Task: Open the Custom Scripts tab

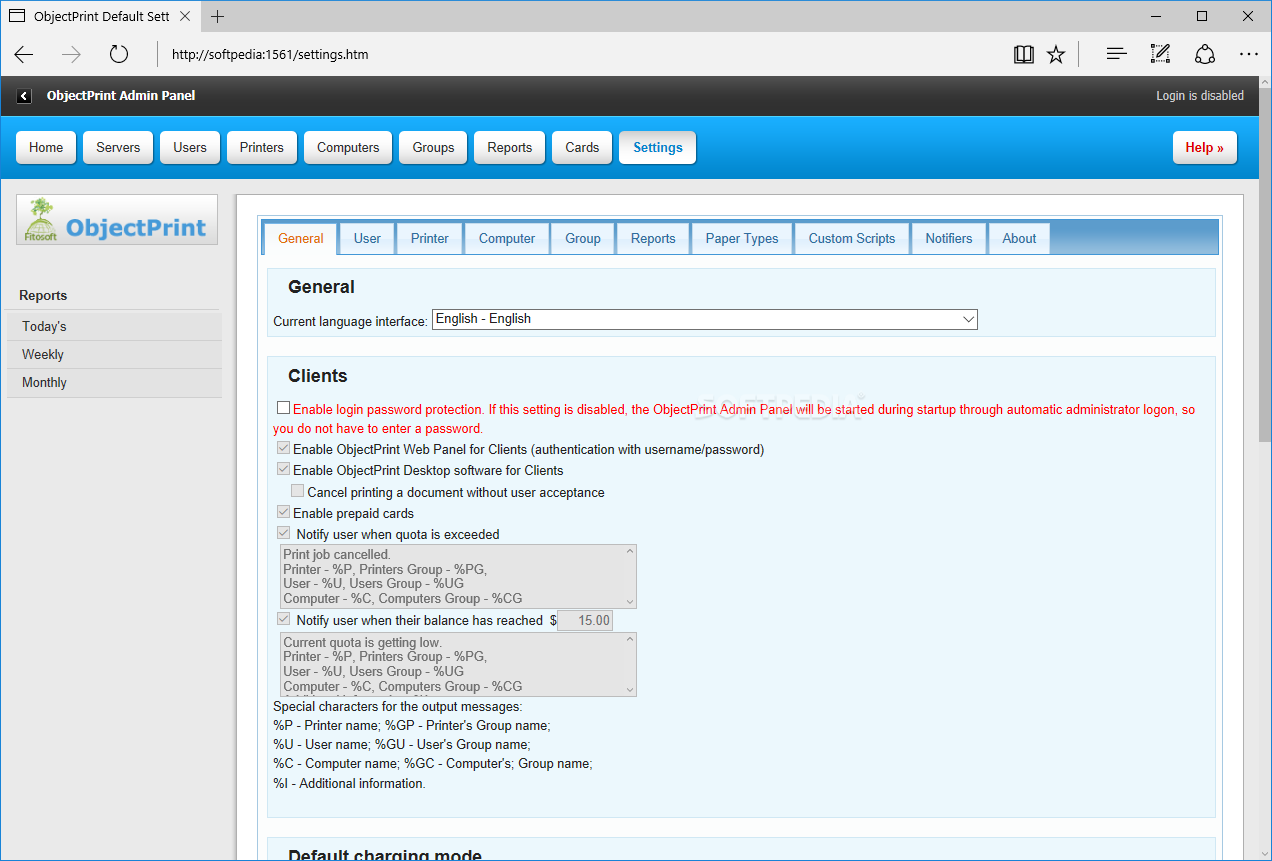Action: (x=852, y=238)
